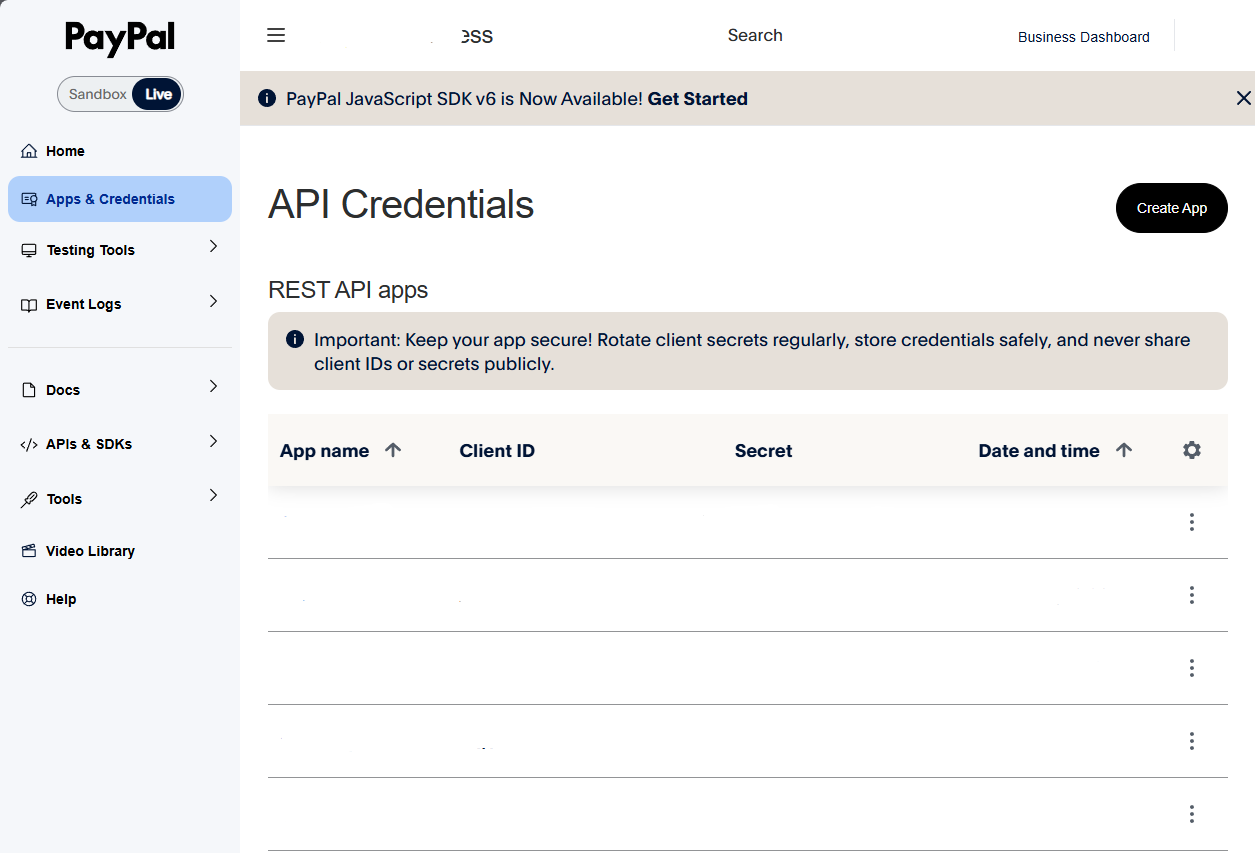This screenshot has height=853, width=1255.
Task: Open the Business Dashboard link
Action: coord(1083,37)
